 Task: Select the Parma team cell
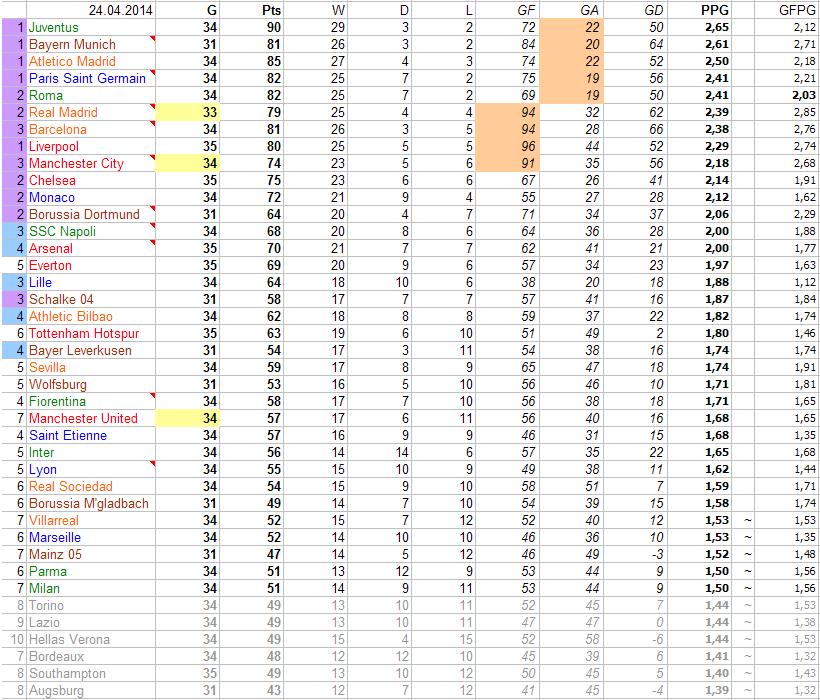[91, 571]
